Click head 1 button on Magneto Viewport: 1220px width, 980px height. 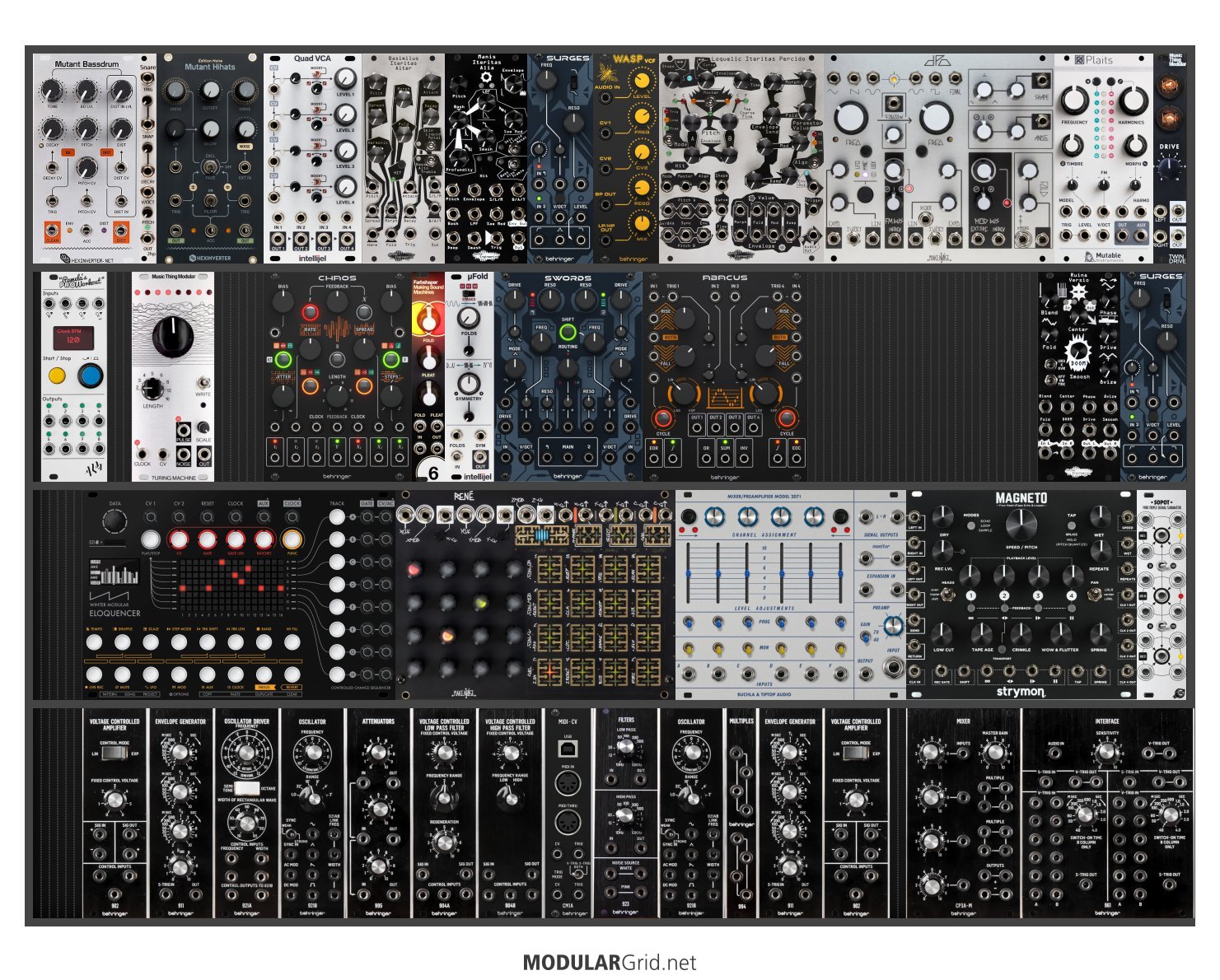(971, 595)
